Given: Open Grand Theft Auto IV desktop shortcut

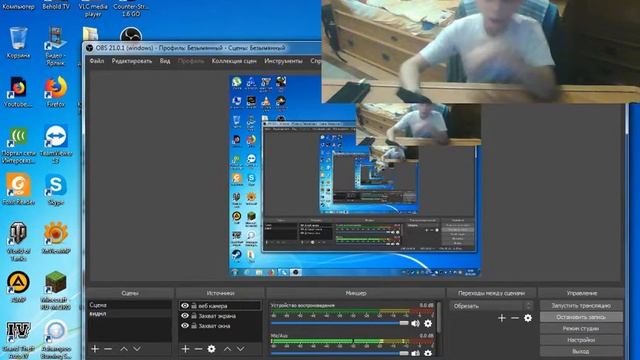Looking at the screenshot, I should pyautogui.click(x=18, y=340).
